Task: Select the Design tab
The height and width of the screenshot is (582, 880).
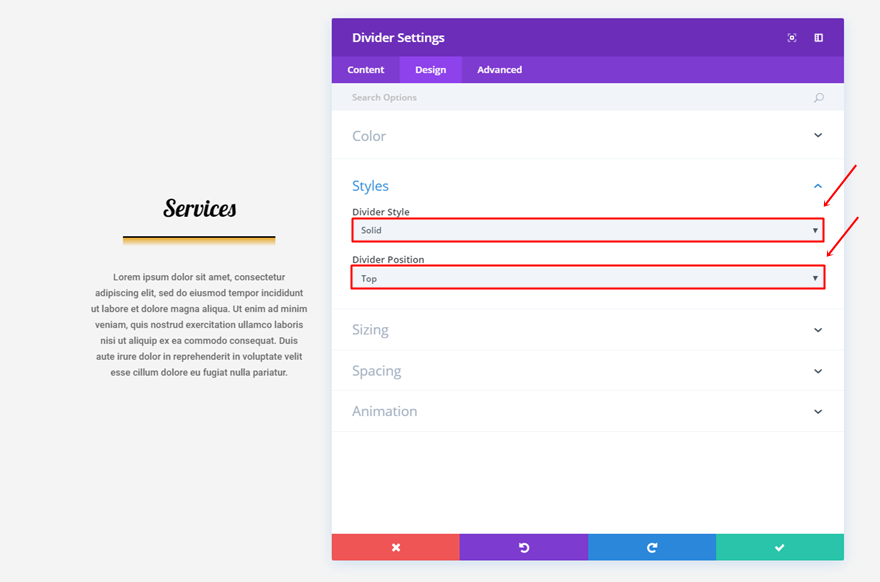Action: point(430,70)
